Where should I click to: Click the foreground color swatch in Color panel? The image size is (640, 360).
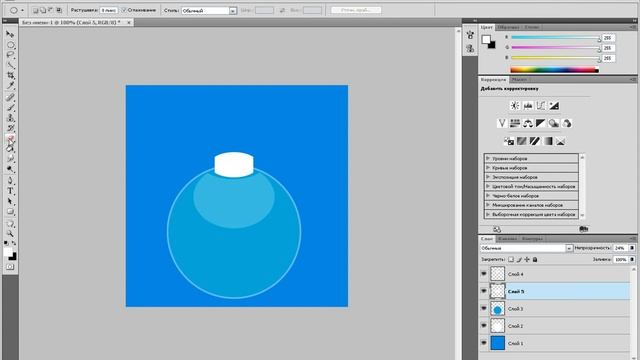coord(486,40)
